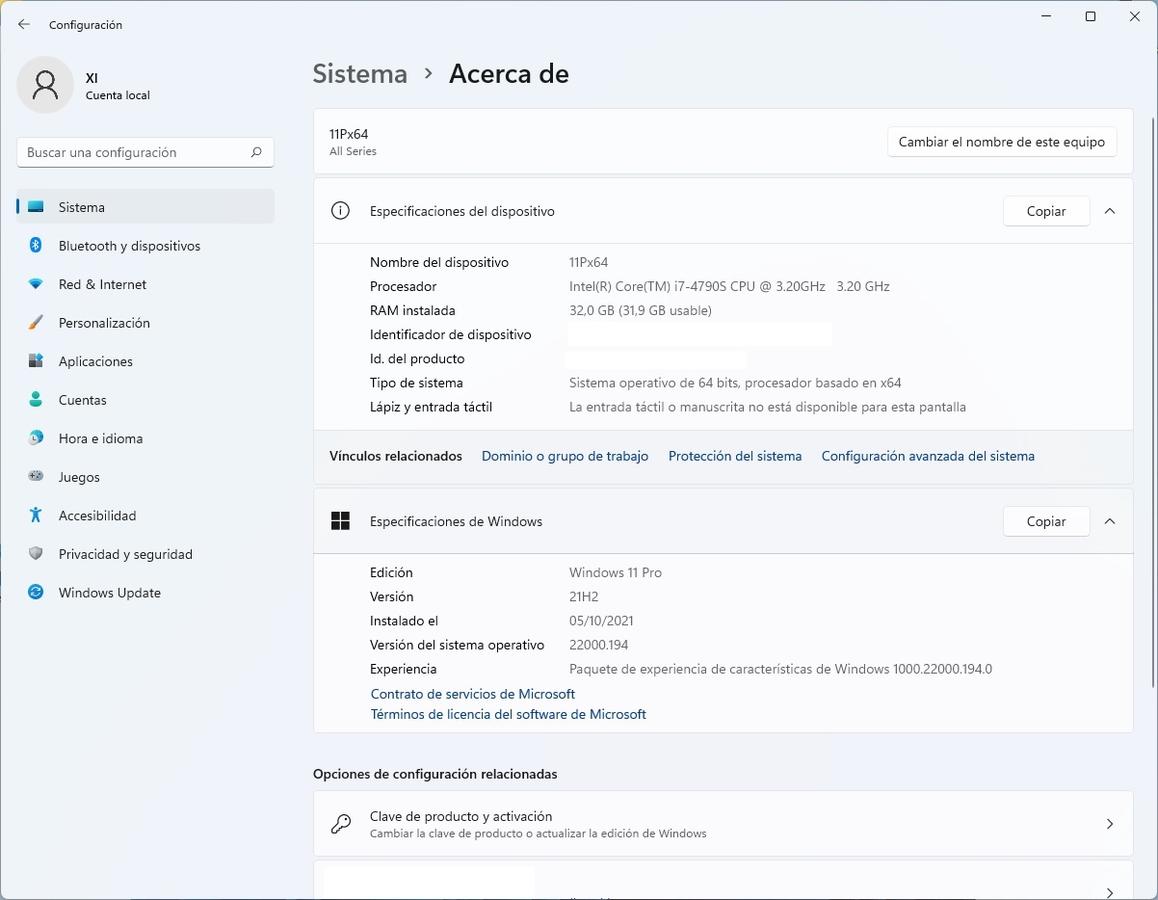Select Cuentas in the sidebar
1158x900 pixels.
click(82, 400)
